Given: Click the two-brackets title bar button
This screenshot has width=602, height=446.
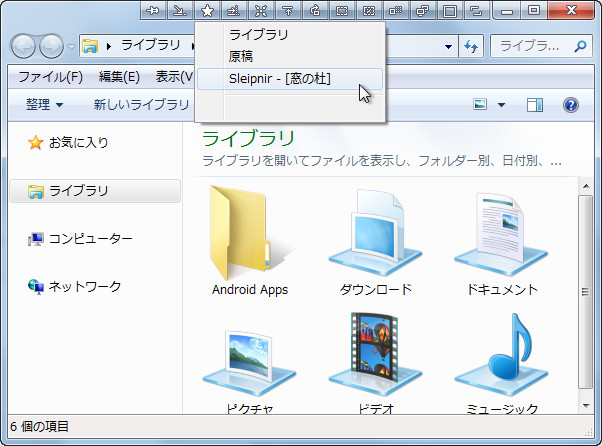Looking at the screenshot, I should point(476,10).
